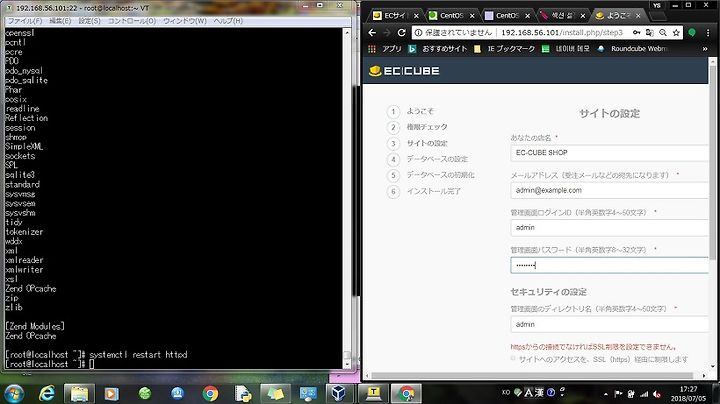720x404 pixels.
Task: Open the Windows Start menu
Action: click(x=14, y=393)
